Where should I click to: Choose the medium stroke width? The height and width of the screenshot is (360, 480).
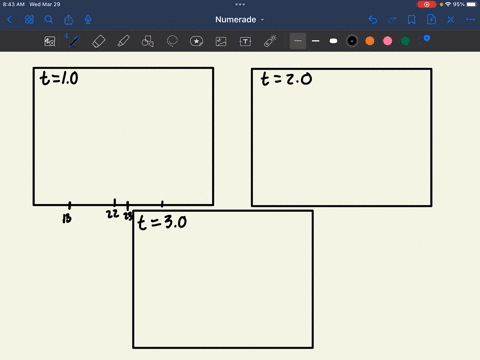316,41
